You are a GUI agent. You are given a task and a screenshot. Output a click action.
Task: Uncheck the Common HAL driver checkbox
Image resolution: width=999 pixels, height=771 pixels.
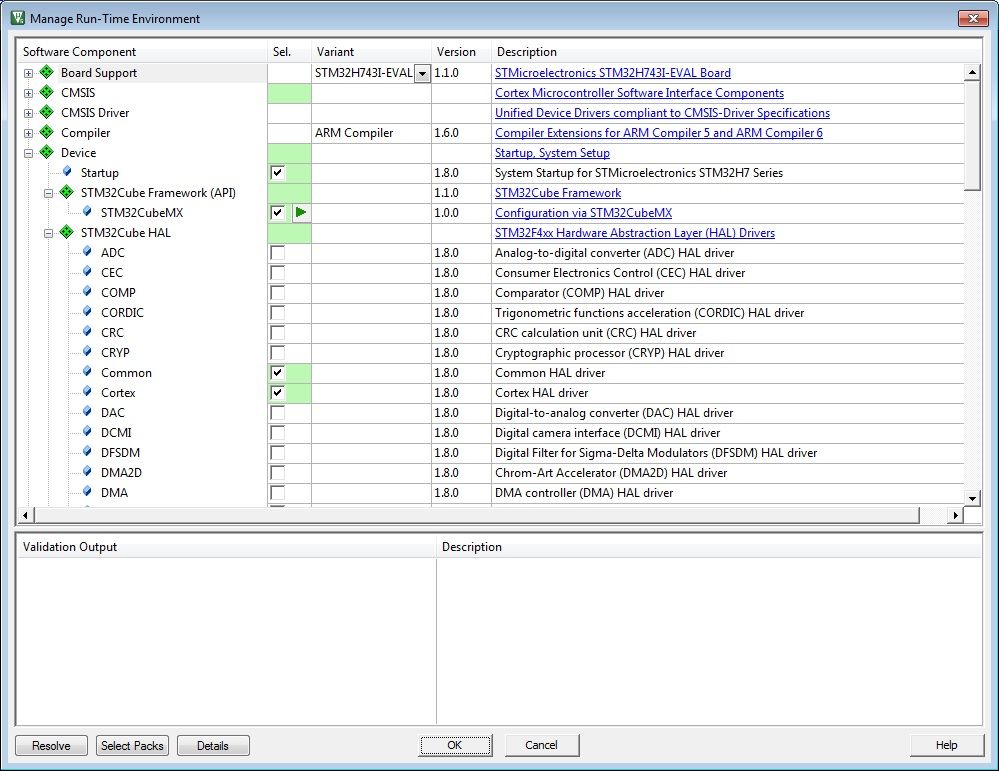coord(277,373)
